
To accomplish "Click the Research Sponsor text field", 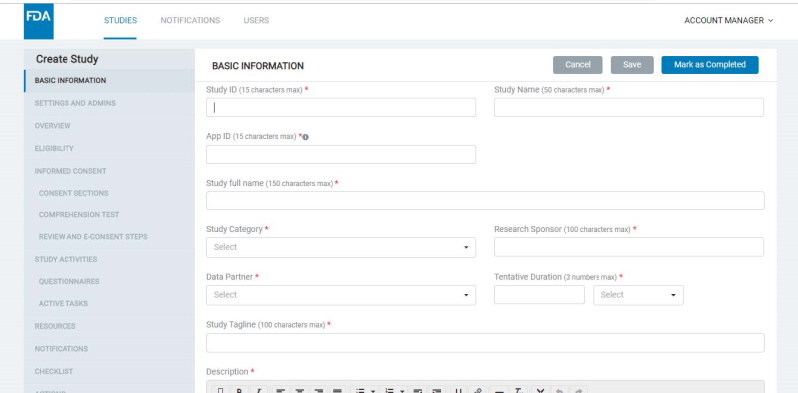I will pos(629,247).
